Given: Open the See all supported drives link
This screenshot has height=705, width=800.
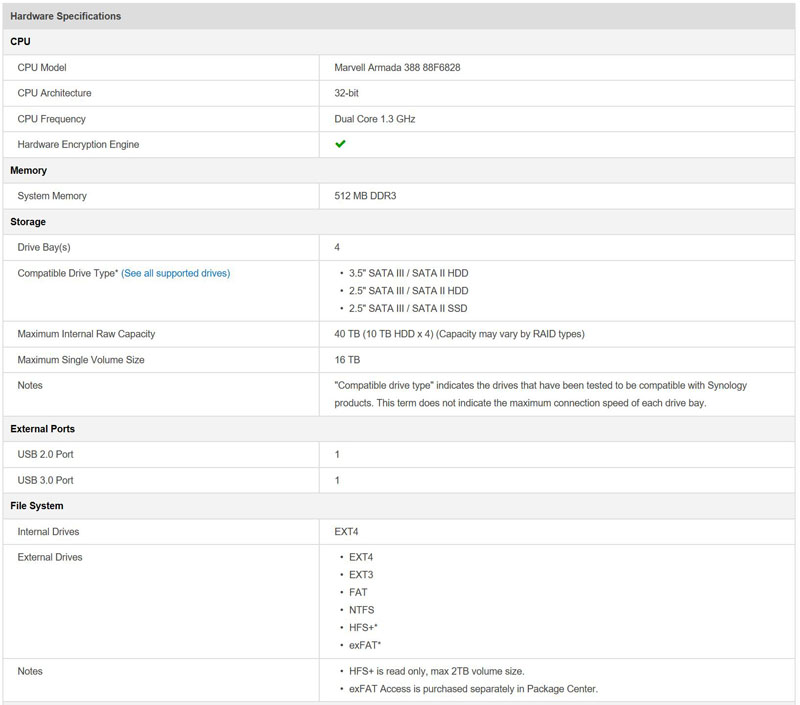Looking at the screenshot, I should [175, 273].
